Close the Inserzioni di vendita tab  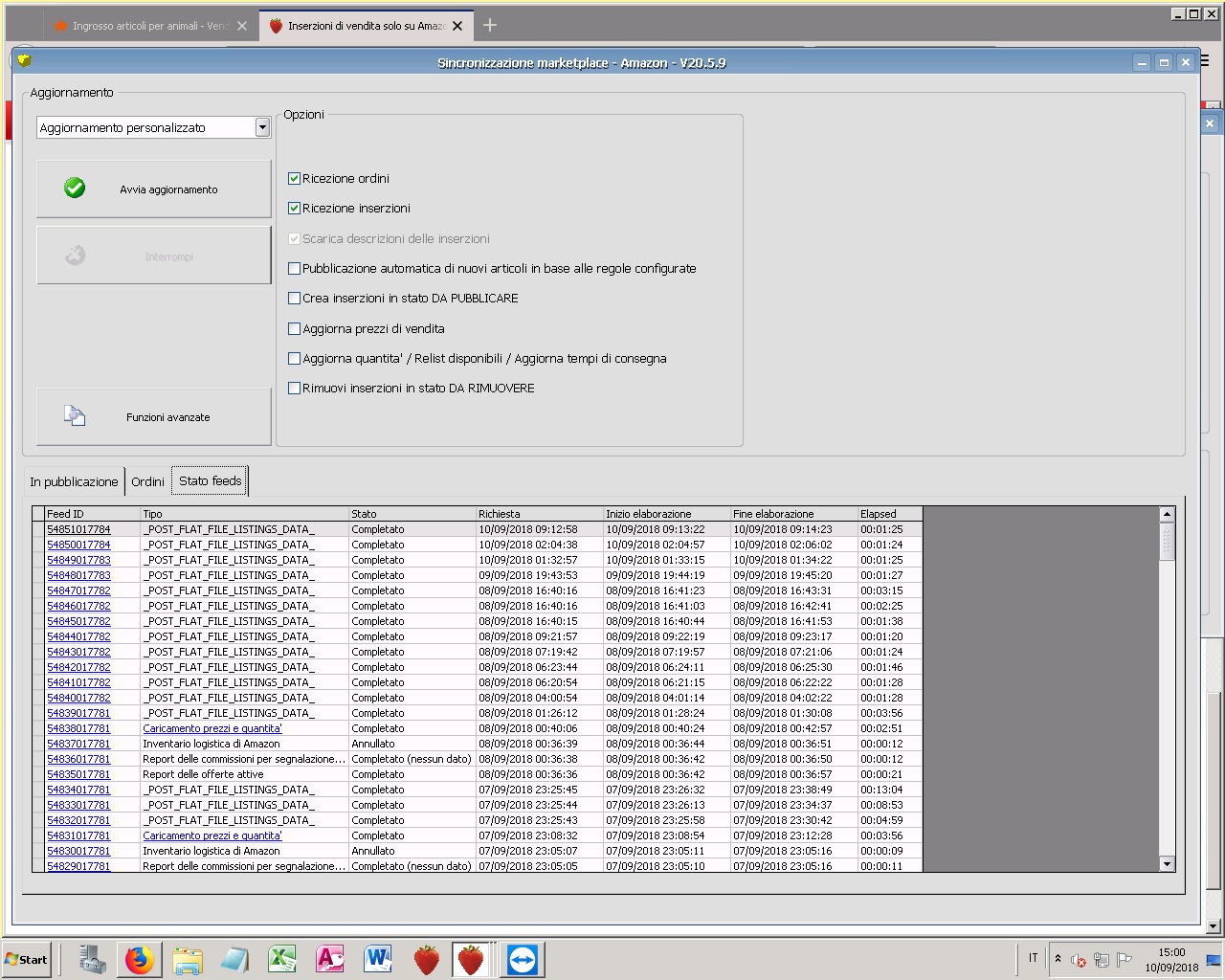(x=457, y=26)
